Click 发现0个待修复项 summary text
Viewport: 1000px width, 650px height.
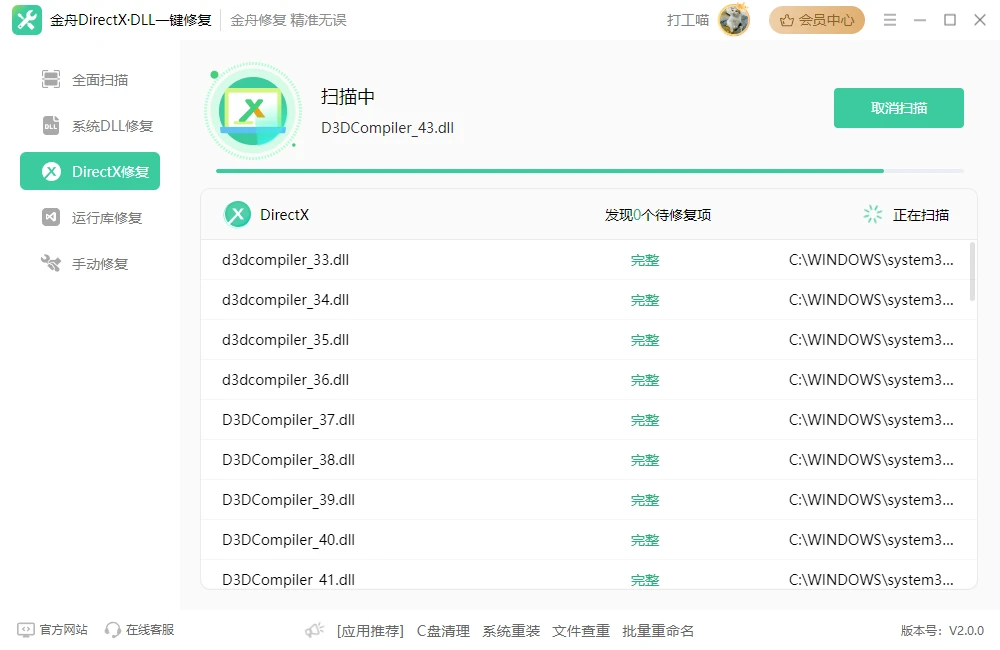[x=658, y=215]
